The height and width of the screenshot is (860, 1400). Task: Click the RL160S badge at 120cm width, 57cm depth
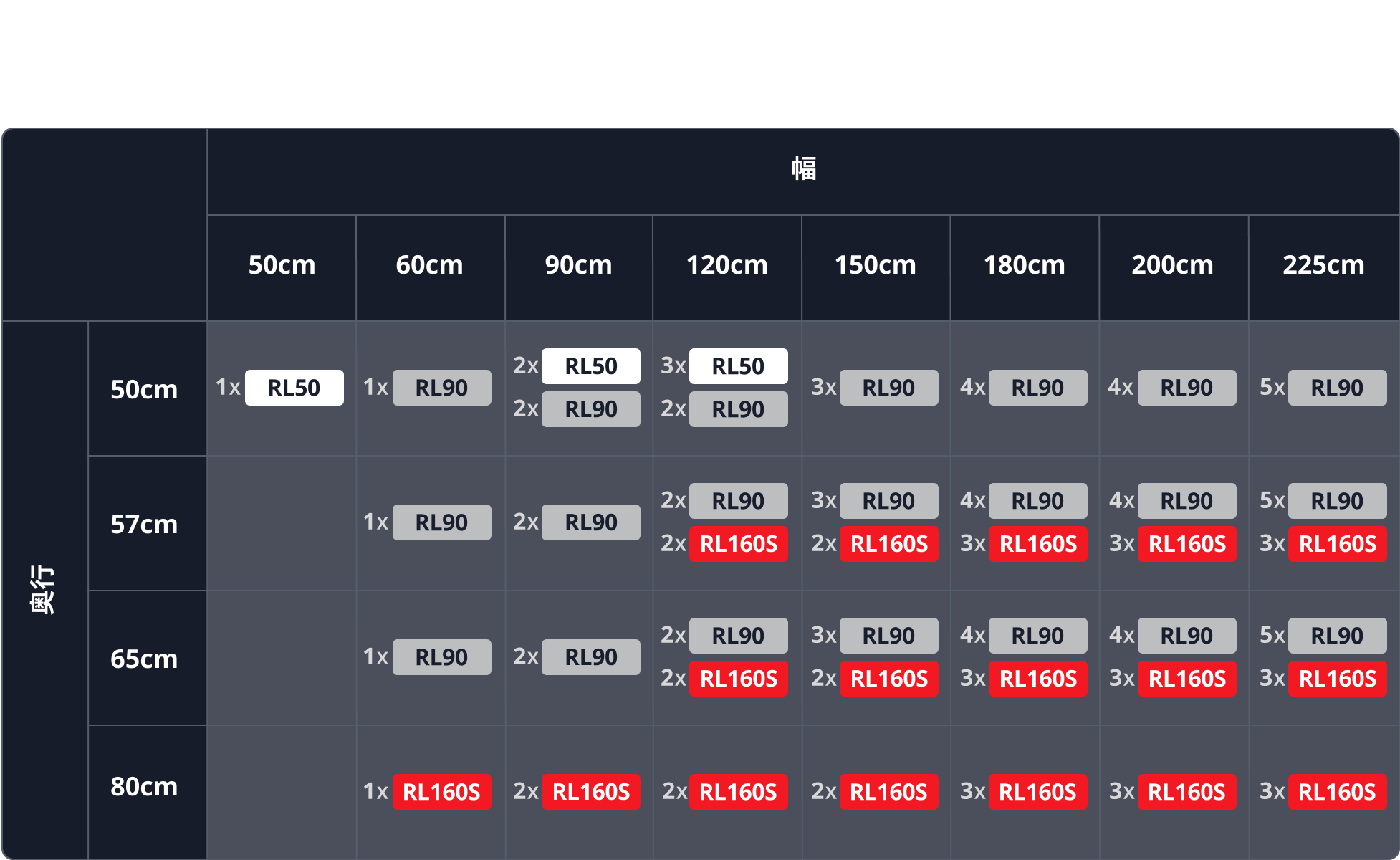click(738, 544)
